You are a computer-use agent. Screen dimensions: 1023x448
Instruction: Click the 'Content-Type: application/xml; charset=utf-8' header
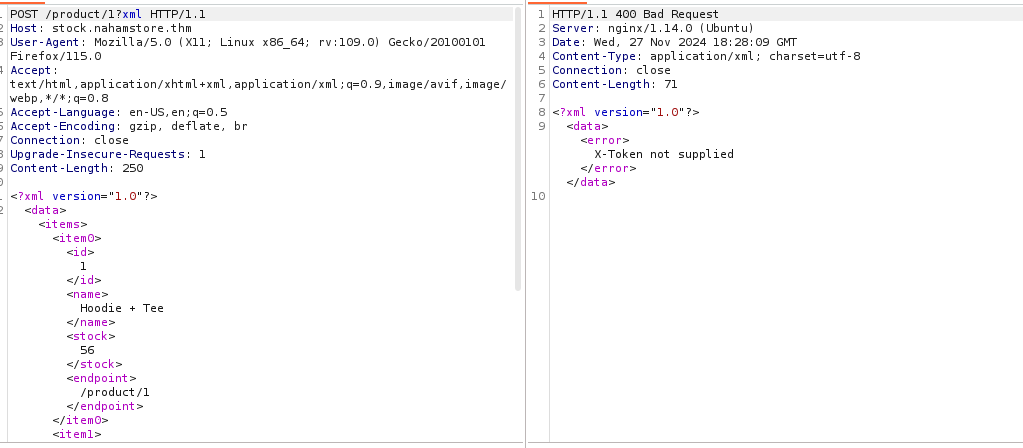(706, 56)
